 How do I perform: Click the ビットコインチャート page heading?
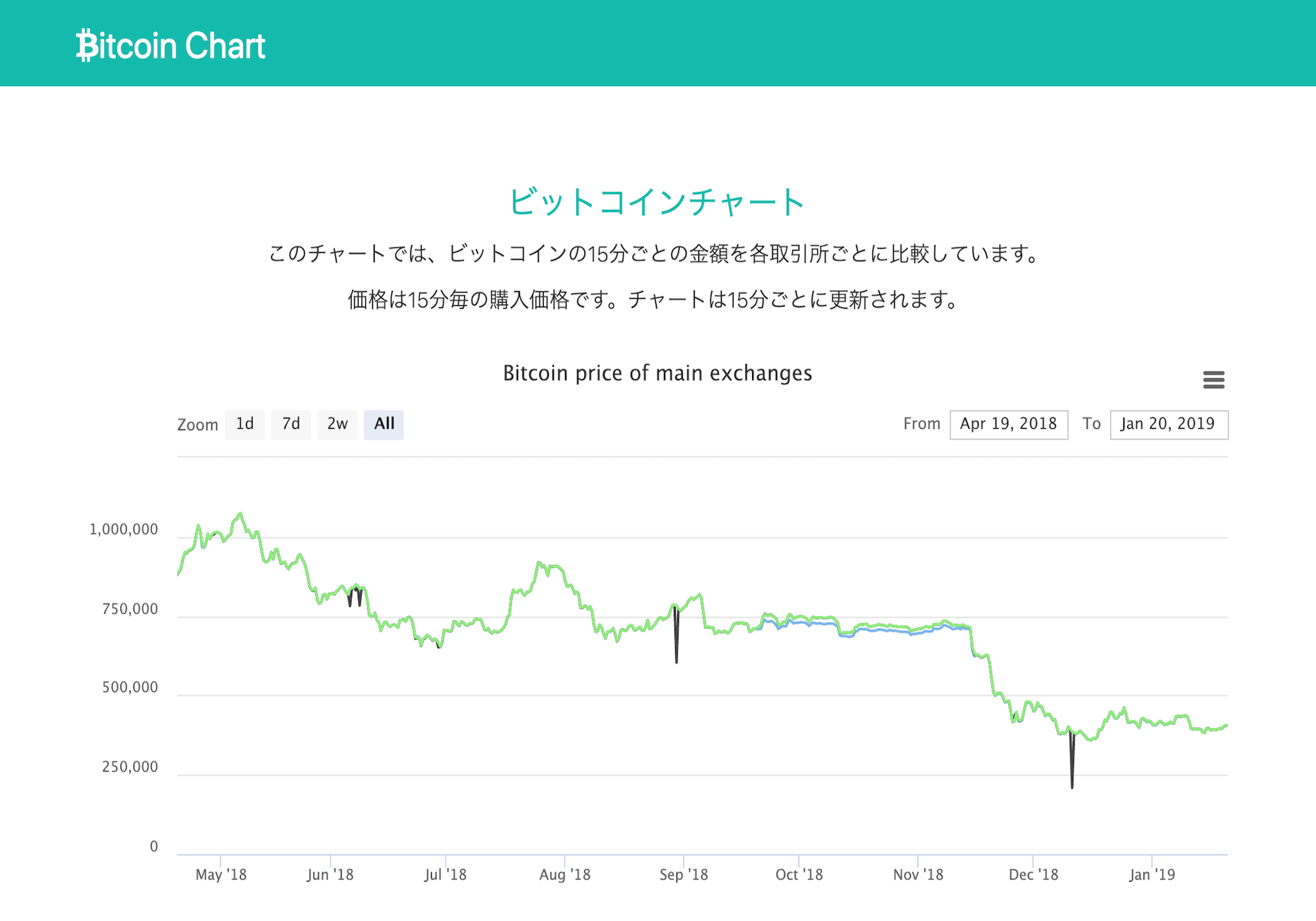tap(657, 201)
